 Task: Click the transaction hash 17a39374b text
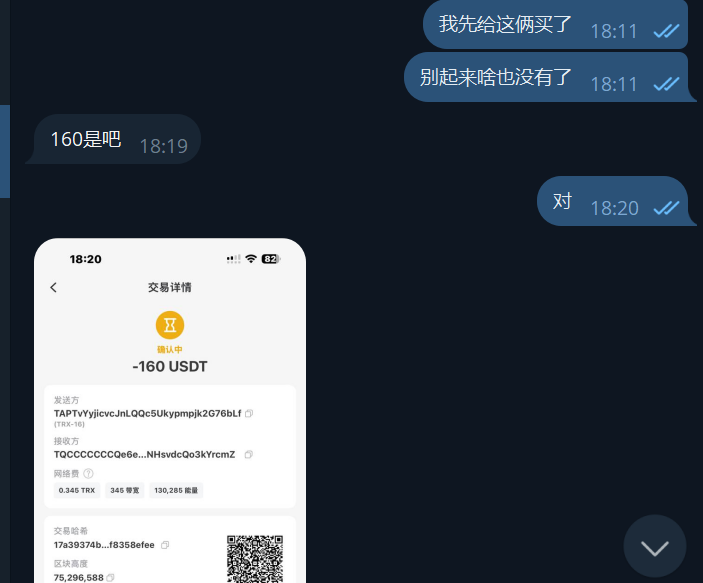click(104, 545)
